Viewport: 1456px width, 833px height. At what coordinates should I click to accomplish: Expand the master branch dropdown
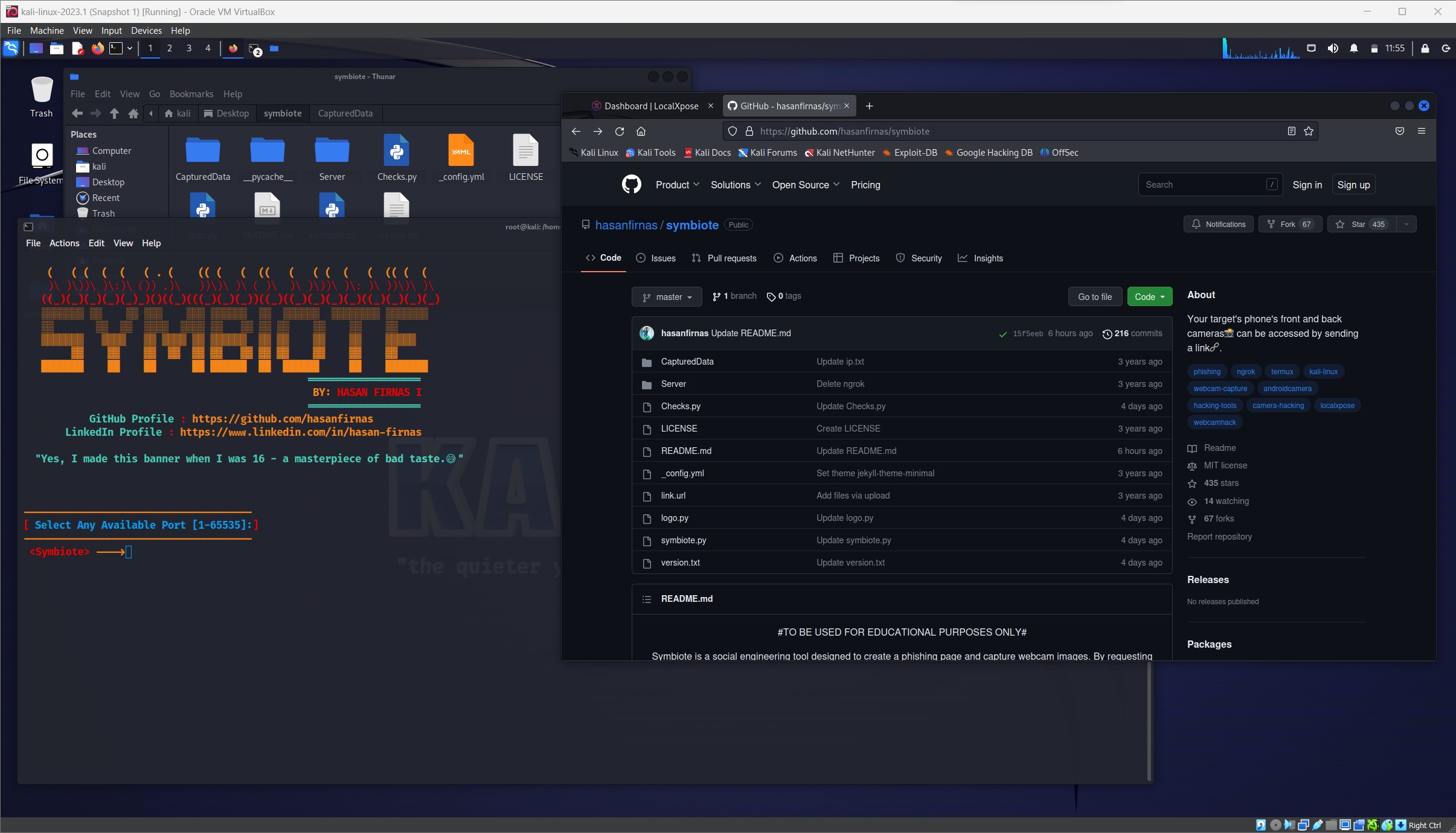pos(667,297)
